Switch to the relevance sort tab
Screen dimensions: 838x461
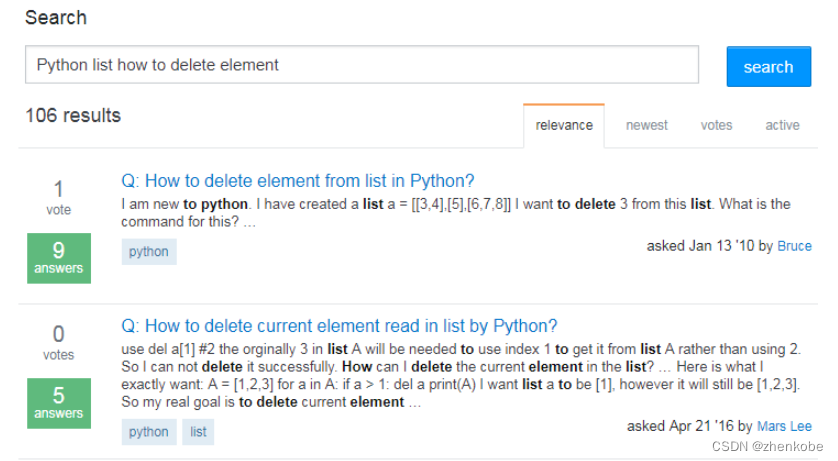[564, 125]
